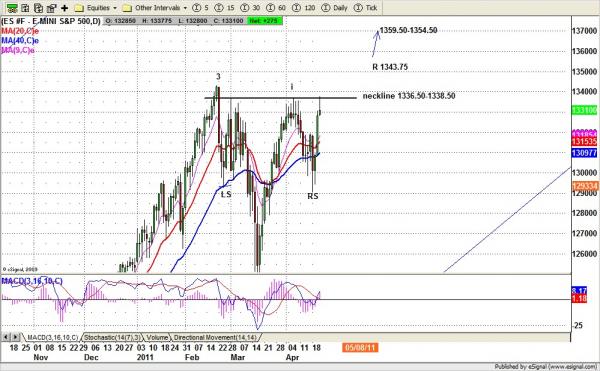
Task: Click the 2011 year label on time axis
Action: pos(145,357)
